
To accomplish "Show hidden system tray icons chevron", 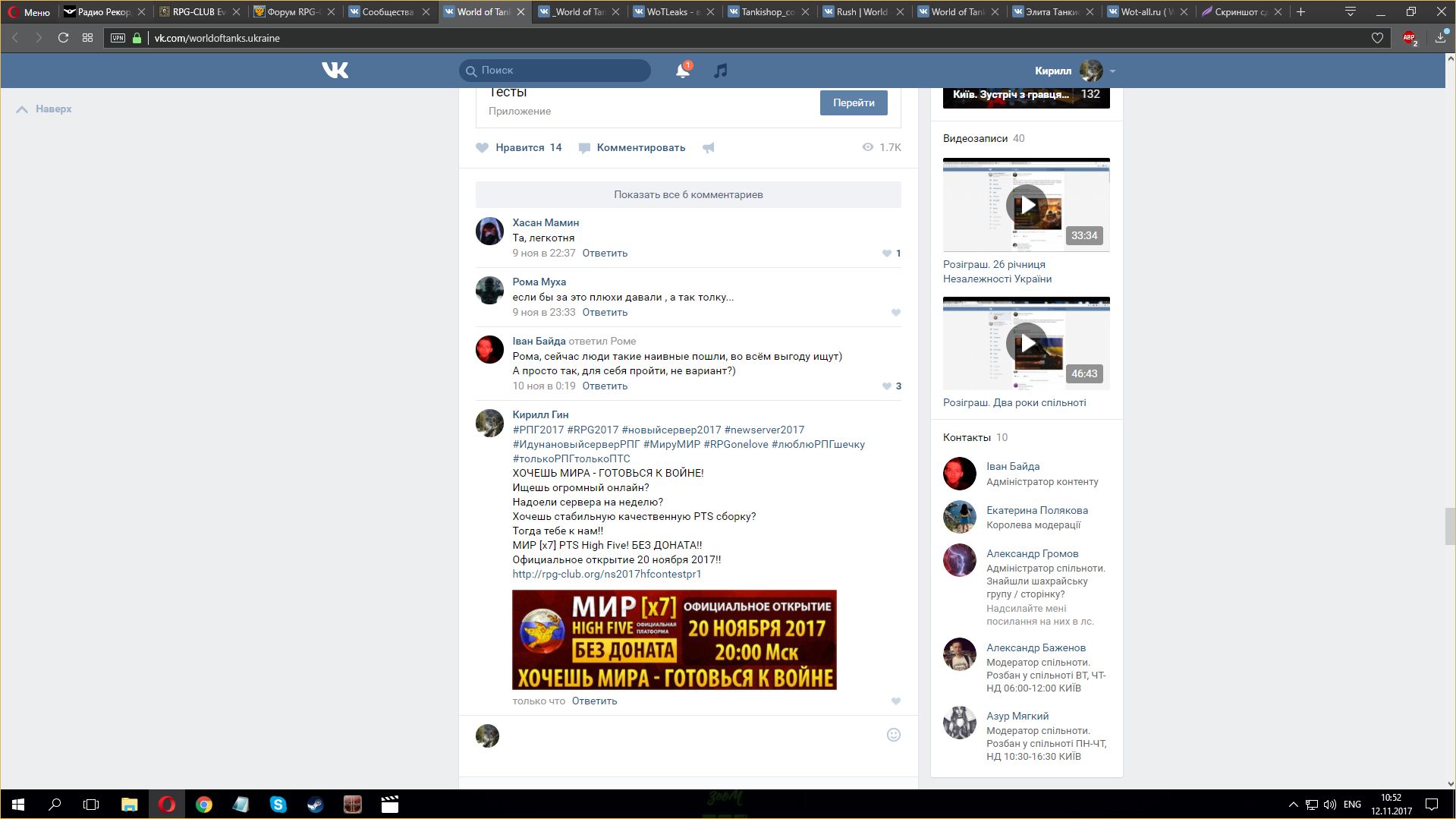I will (x=1293, y=805).
